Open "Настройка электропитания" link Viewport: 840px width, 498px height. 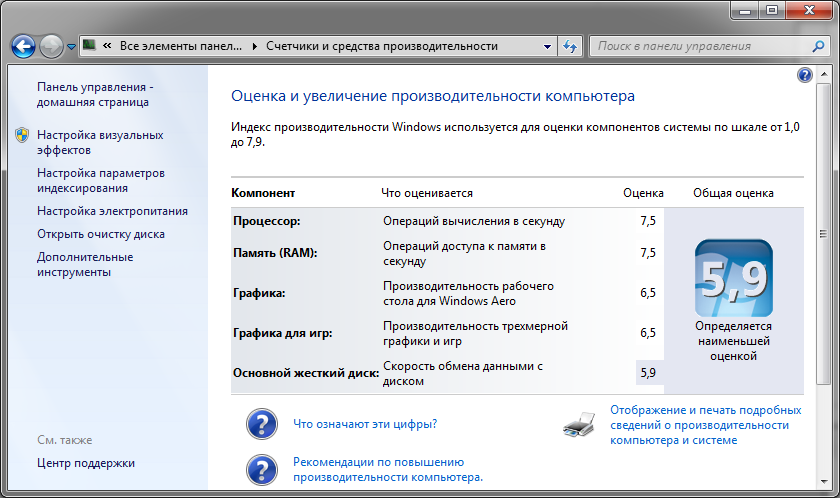(x=112, y=211)
